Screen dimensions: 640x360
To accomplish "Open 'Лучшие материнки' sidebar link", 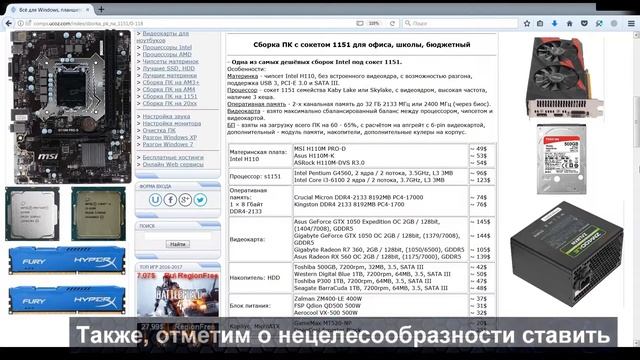I will 169,75.
